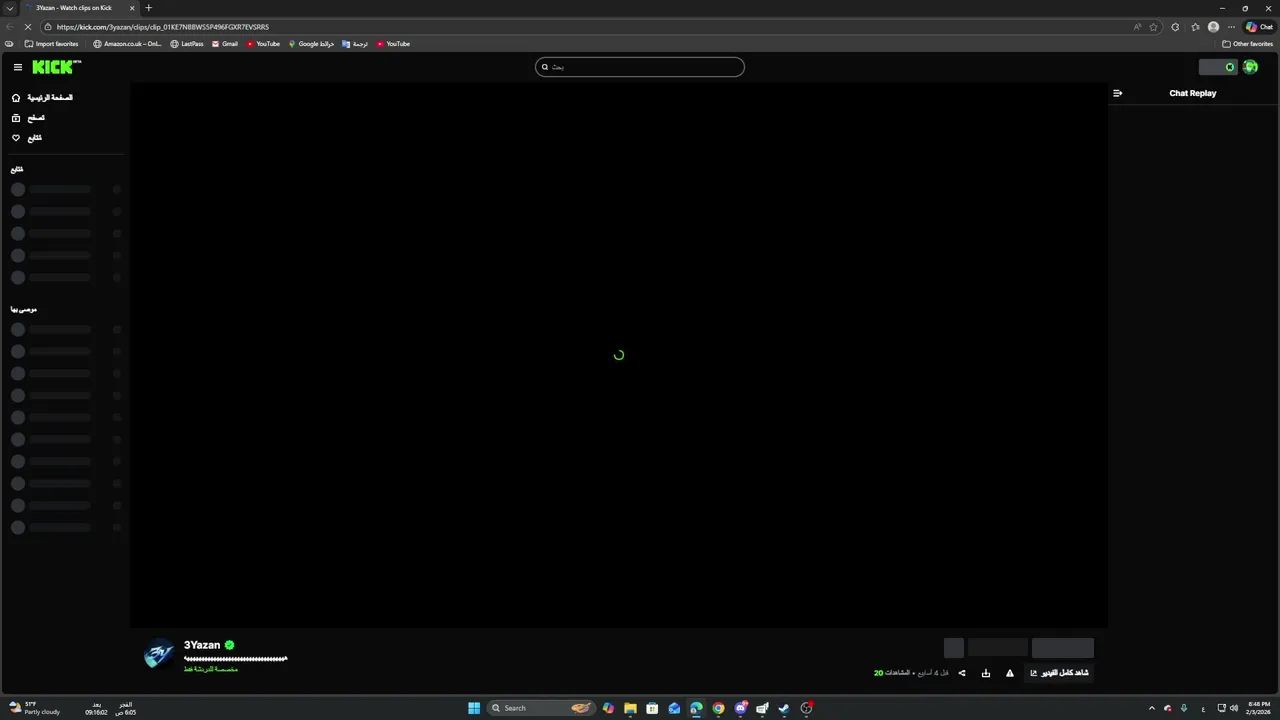Open Steam from taskbar
The image size is (1280, 720).
click(x=784, y=708)
